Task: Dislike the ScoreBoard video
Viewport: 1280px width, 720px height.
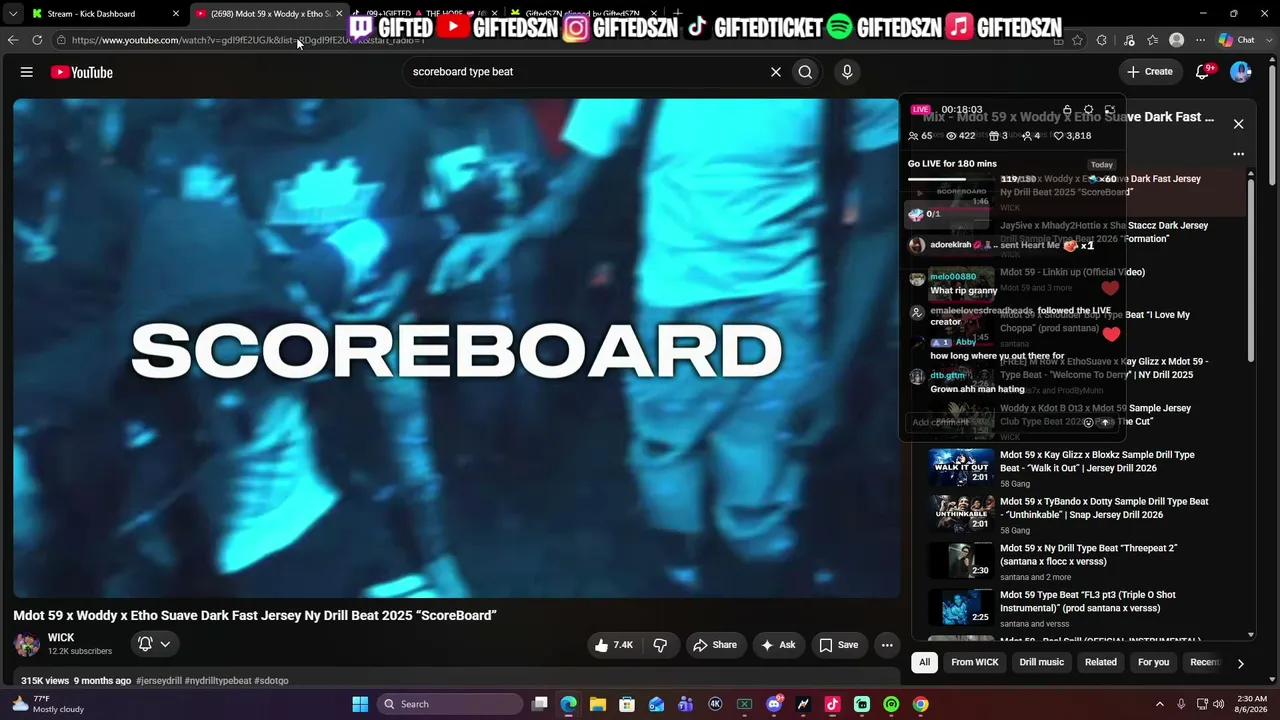Action: [x=660, y=645]
